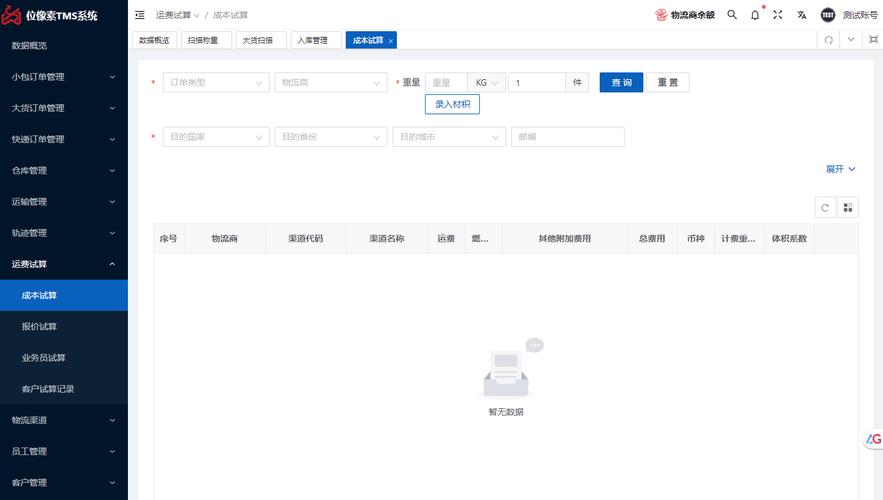The height and width of the screenshot is (500, 883).
Task: Open 数据概览 in sidebar
Action: (64, 46)
